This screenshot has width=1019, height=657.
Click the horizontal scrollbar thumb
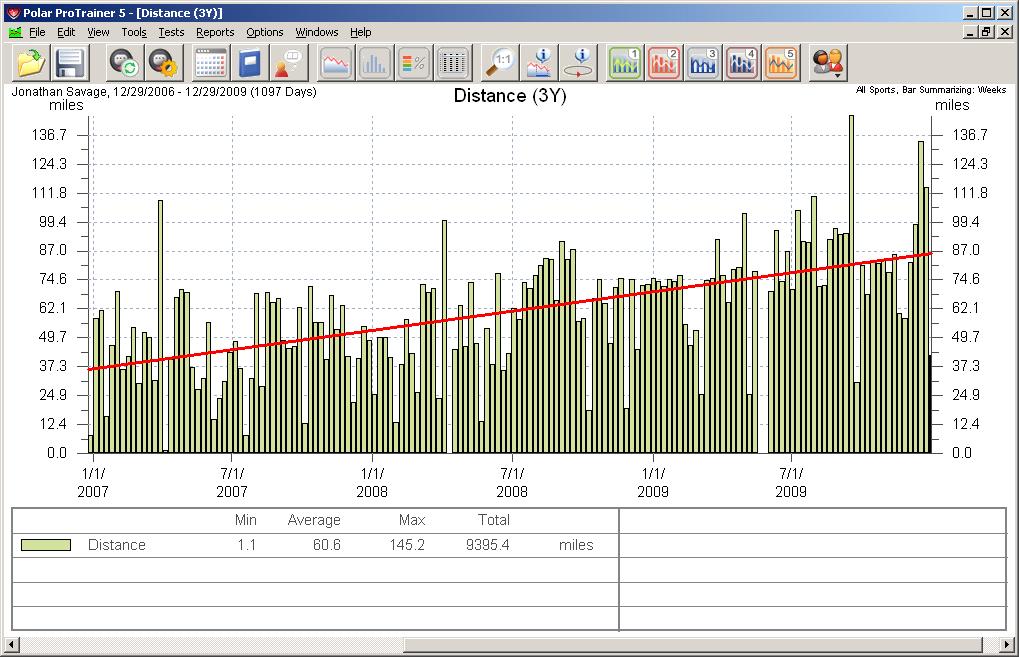(x=693, y=645)
